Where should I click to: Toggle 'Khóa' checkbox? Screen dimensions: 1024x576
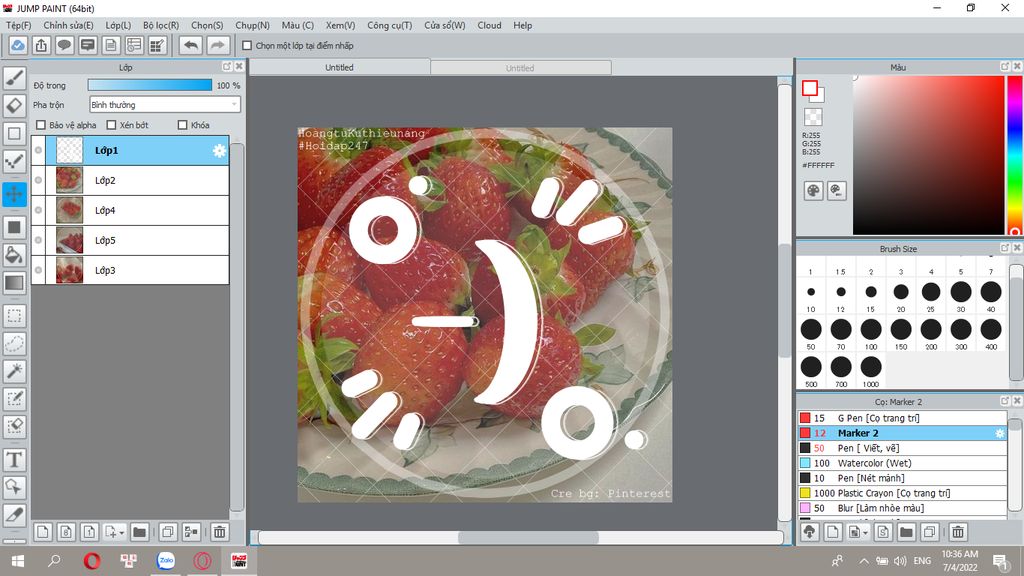click(x=183, y=125)
